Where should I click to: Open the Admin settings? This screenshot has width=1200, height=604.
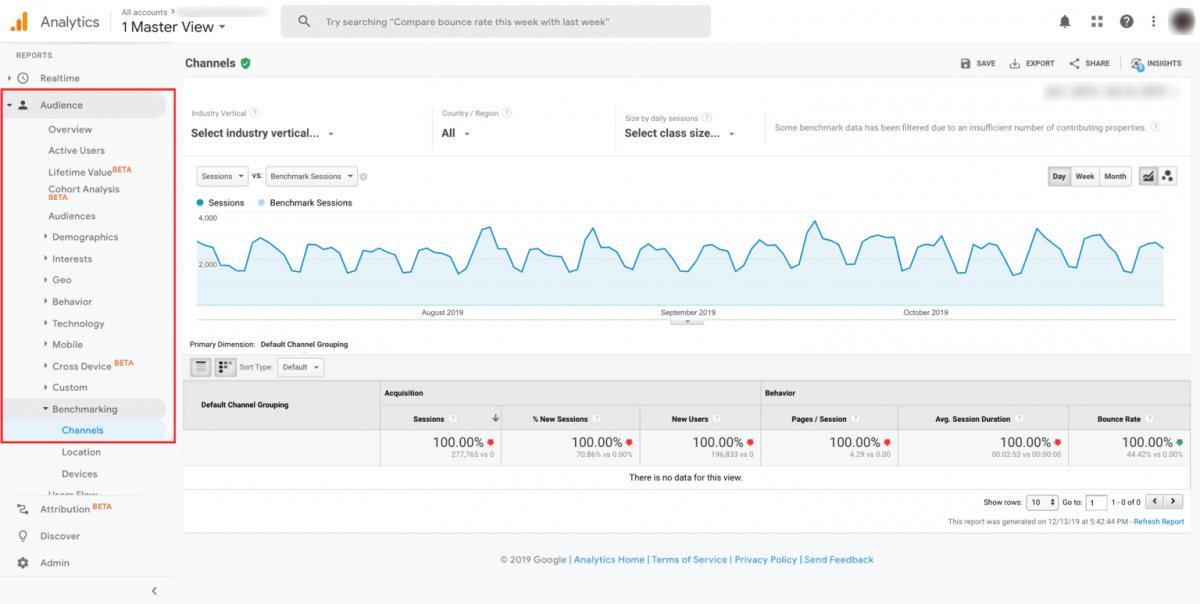pyautogui.click(x=55, y=563)
